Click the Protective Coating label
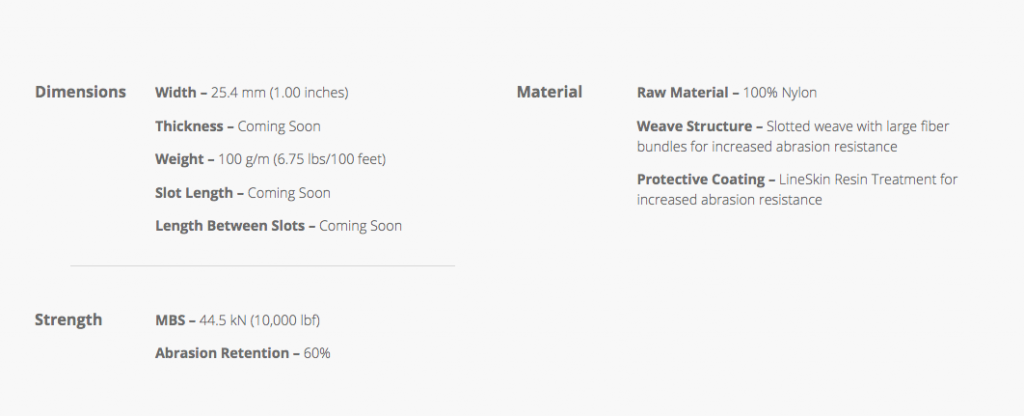1024x416 pixels. point(700,180)
